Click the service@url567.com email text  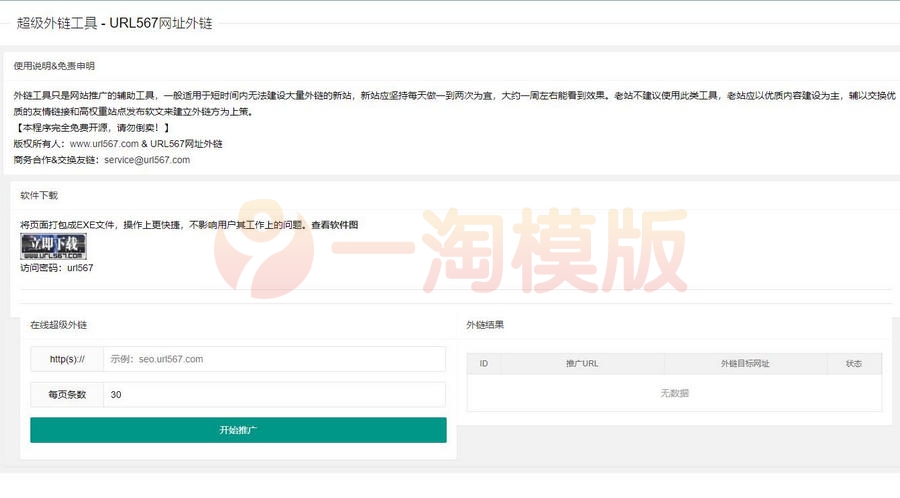147,160
